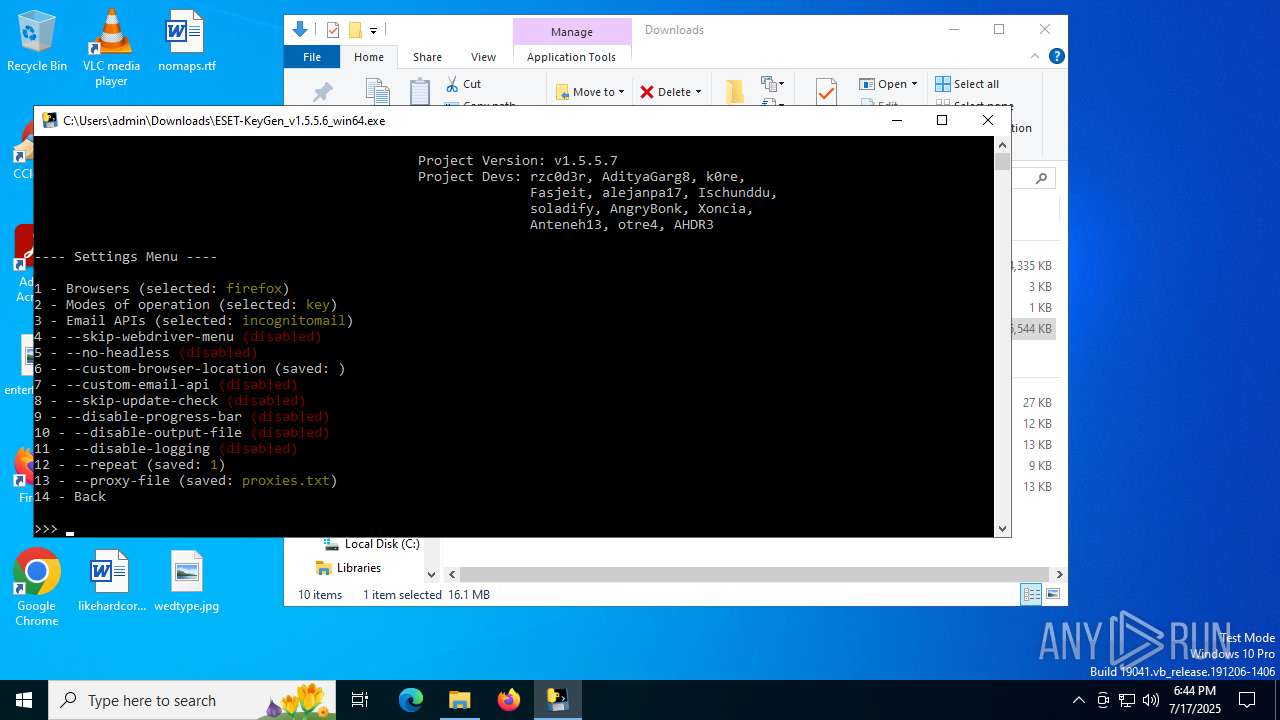Select Libraries in navigation pane
The width and height of the screenshot is (1280, 720).
[349, 568]
